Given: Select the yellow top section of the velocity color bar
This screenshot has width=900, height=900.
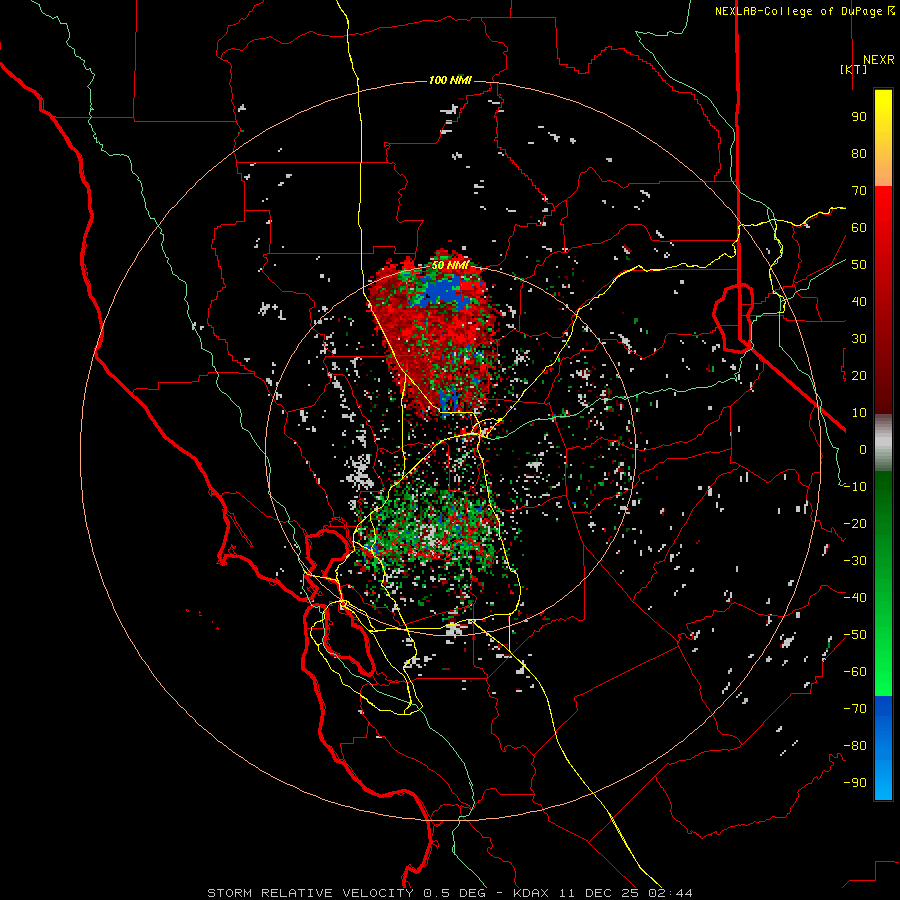Looking at the screenshot, I should point(883,138).
